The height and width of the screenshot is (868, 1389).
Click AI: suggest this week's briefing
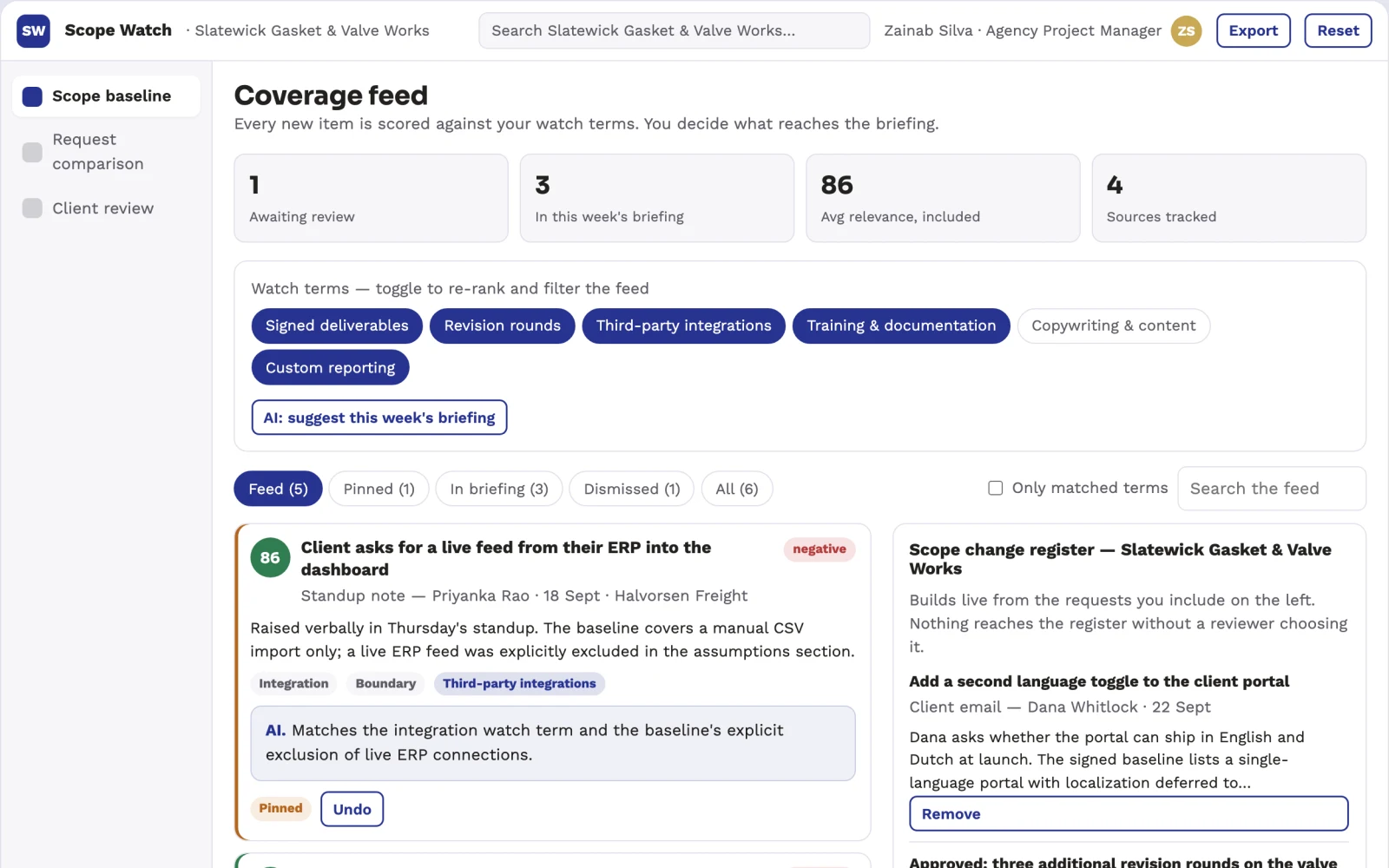pos(379,418)
